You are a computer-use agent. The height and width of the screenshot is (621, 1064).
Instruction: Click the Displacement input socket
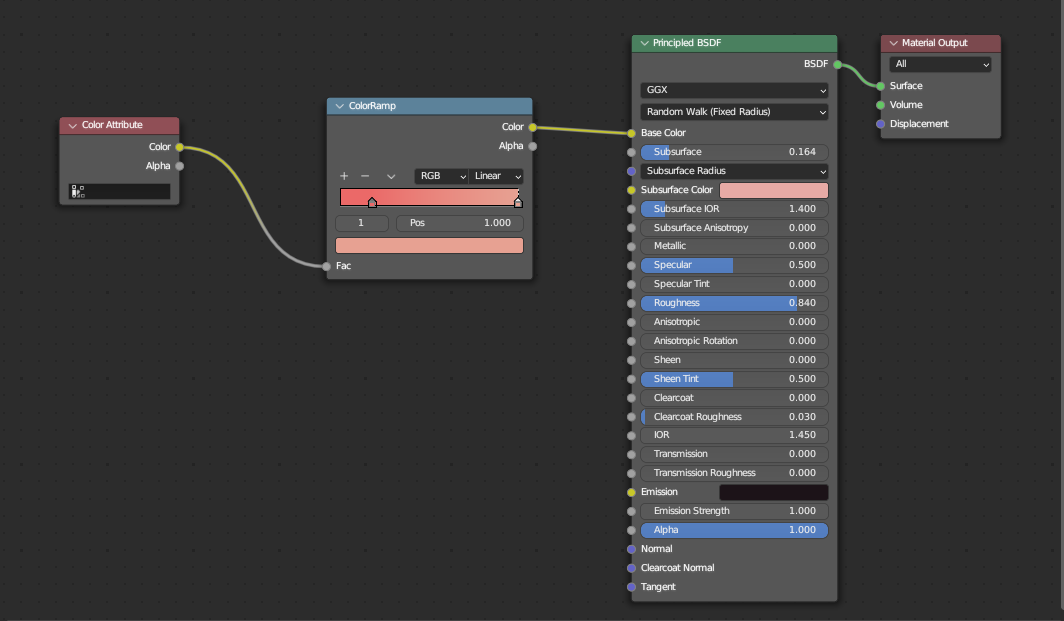tap(880, 124)
